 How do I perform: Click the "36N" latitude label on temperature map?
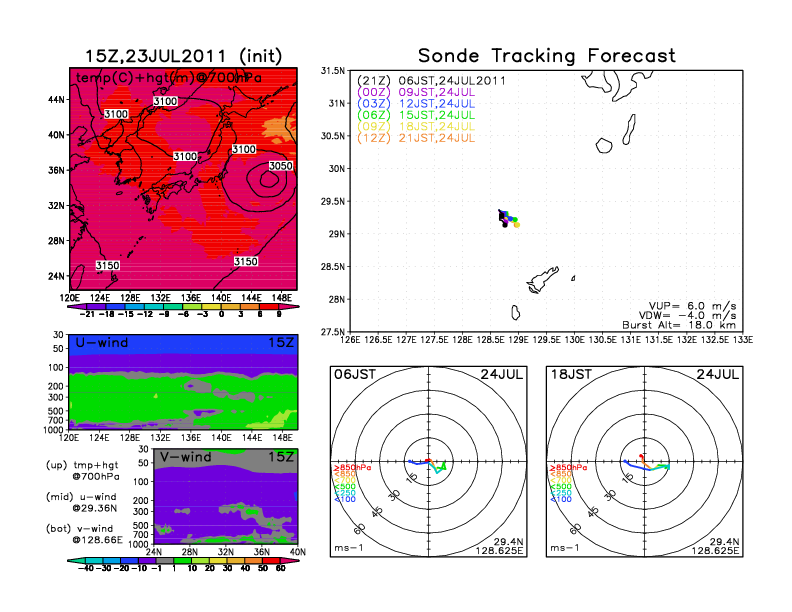coord(57,170)
